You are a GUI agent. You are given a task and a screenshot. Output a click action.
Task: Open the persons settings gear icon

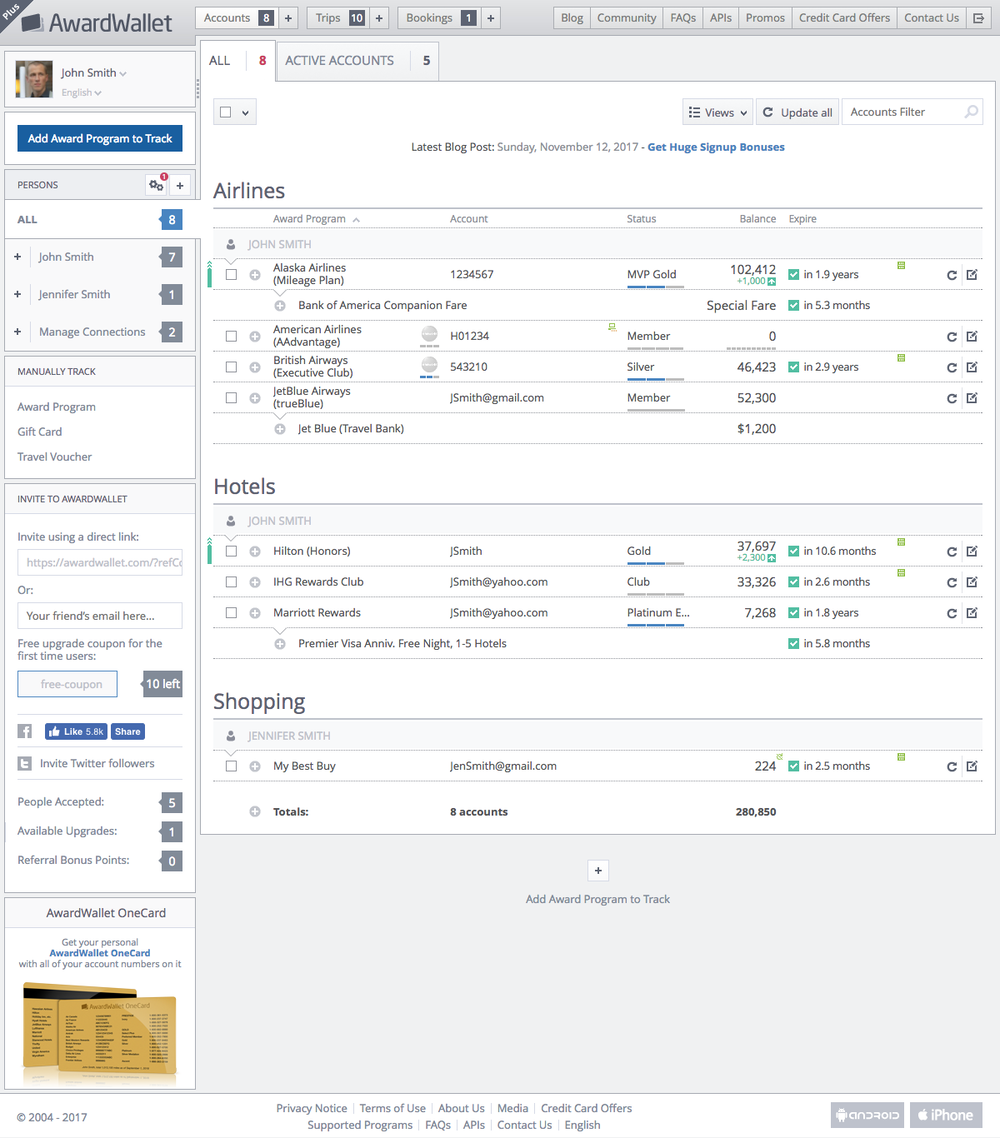tap(156, 185)
